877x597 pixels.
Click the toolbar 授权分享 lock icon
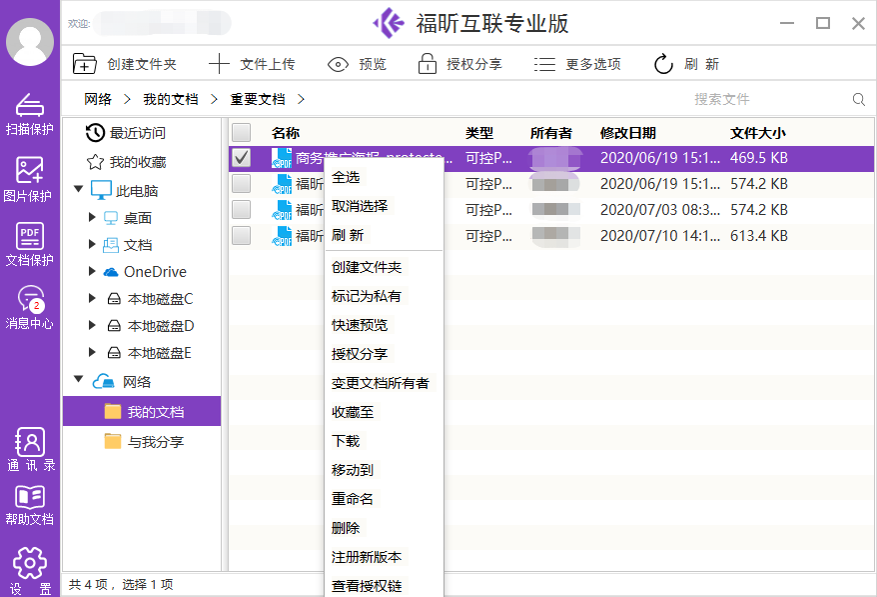click(427, 64)
